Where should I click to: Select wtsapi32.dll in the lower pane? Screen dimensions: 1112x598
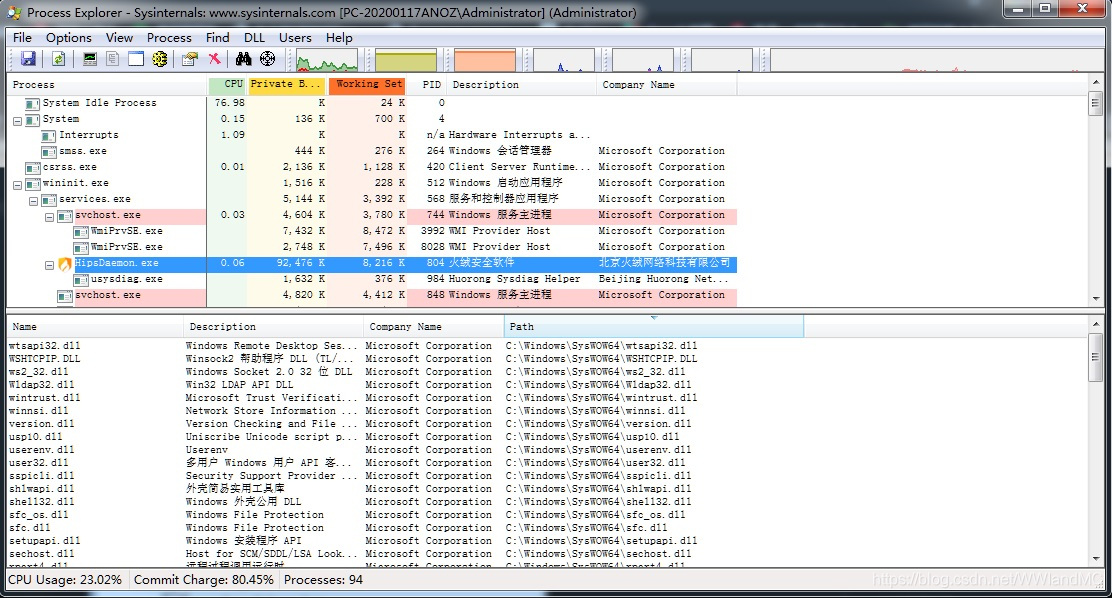pyautogui.click(x=44, y=346)
